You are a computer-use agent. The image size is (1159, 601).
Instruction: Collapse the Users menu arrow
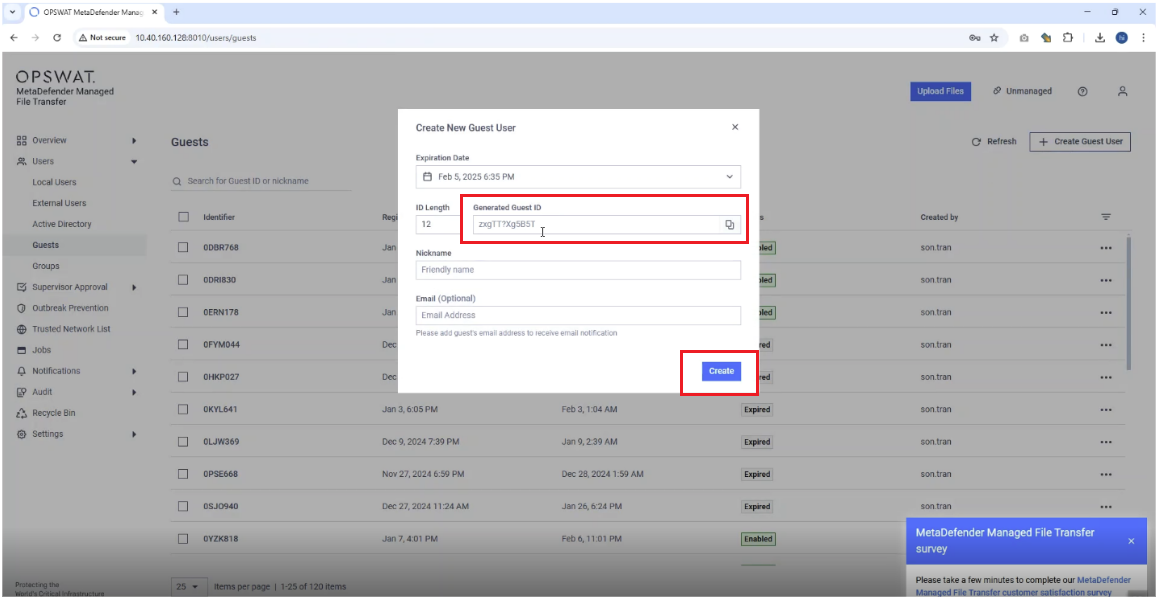pos(134,161)
